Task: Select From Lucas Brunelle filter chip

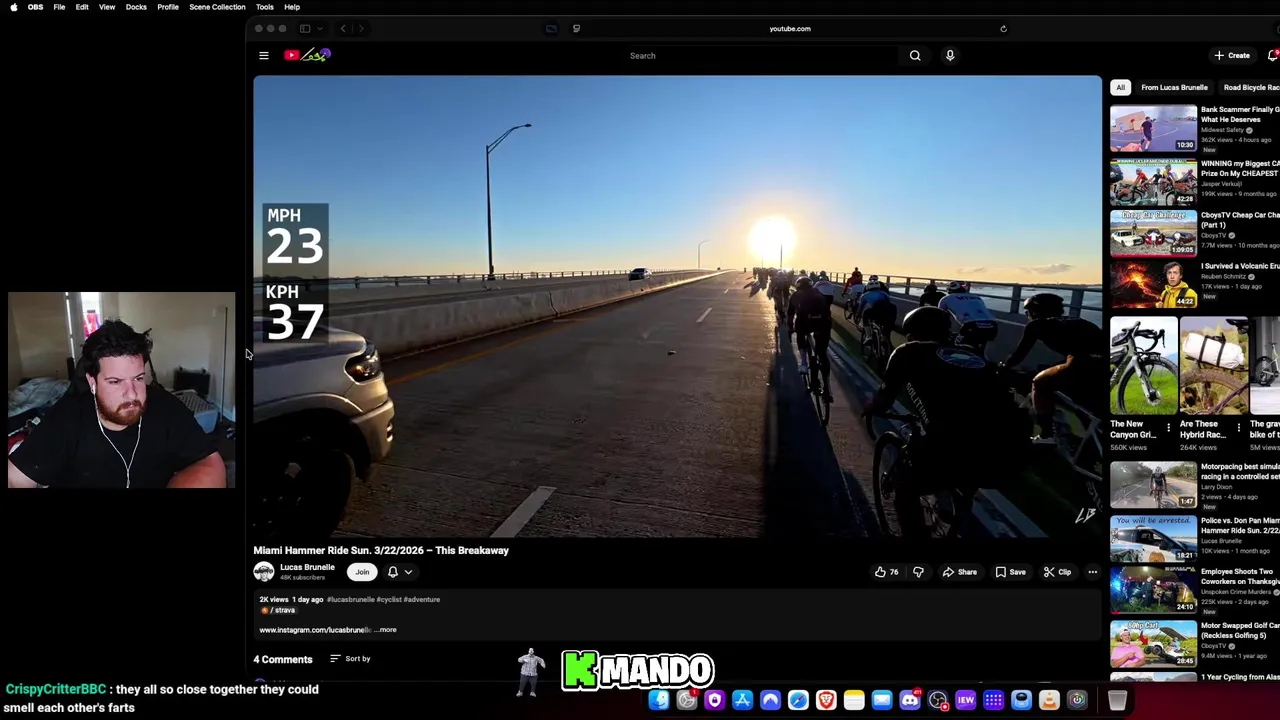Action: point(1174,88)
